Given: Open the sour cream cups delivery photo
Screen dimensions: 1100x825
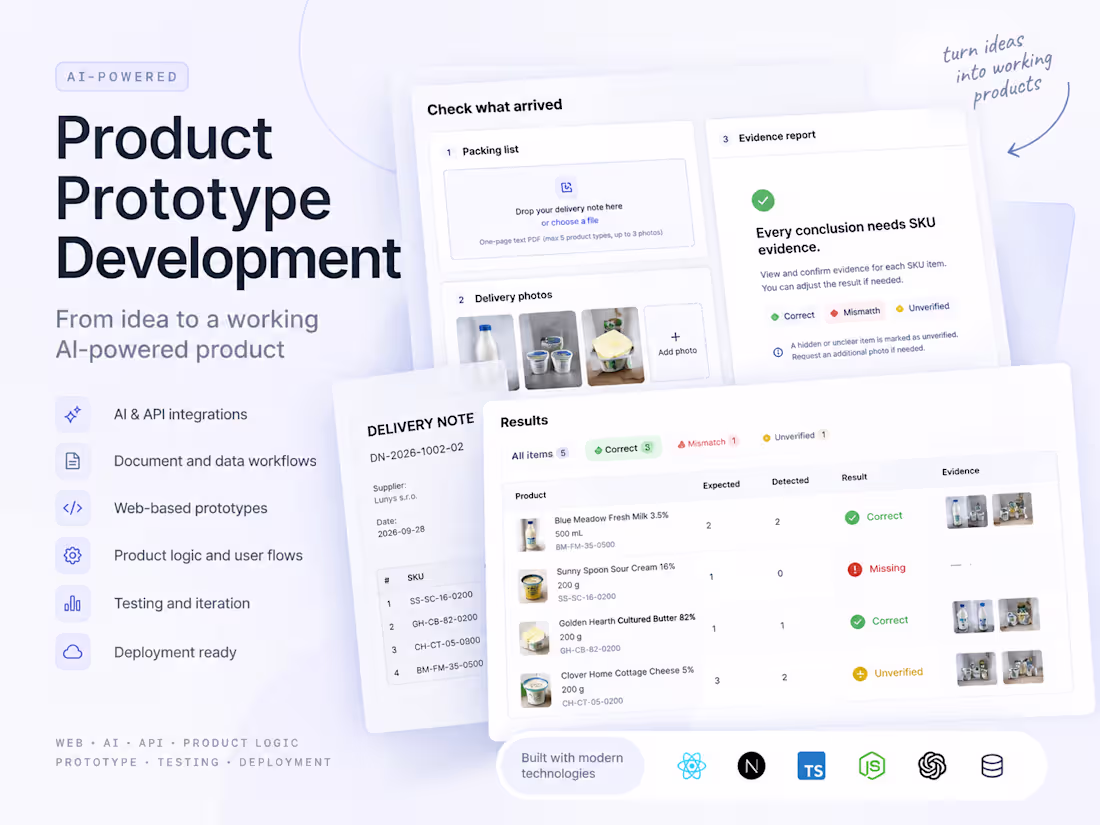Looking at the screenshot, I should tap(550, 349).
